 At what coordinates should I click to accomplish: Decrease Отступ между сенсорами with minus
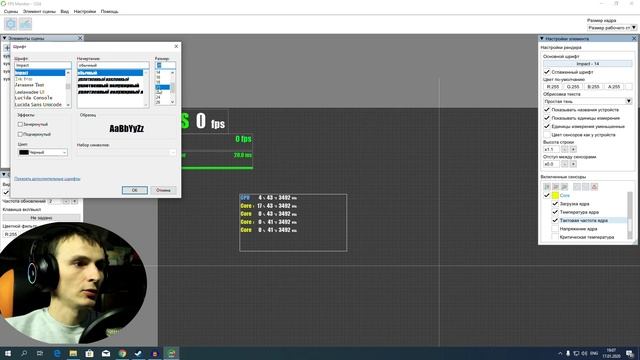(x=565, y=164)
